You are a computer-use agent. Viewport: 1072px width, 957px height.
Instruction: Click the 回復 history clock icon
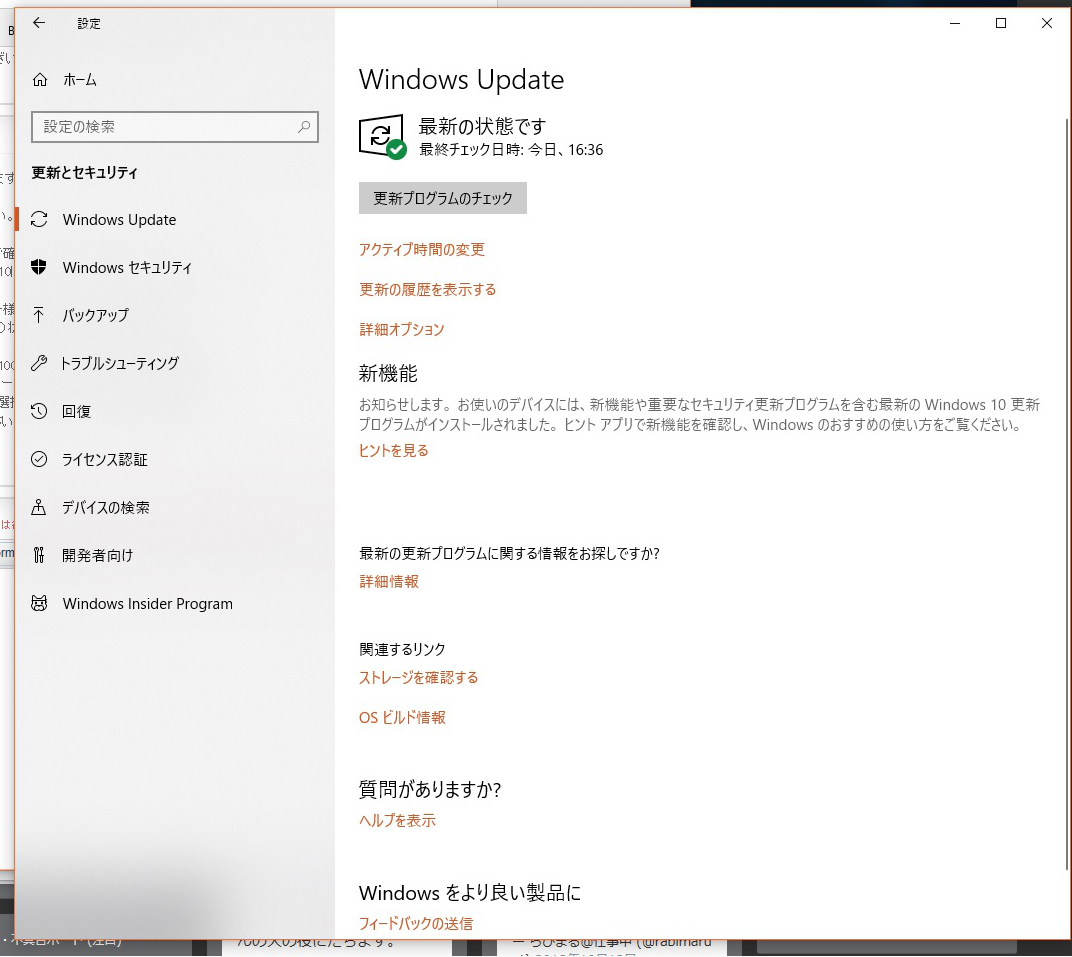[39, 411]
